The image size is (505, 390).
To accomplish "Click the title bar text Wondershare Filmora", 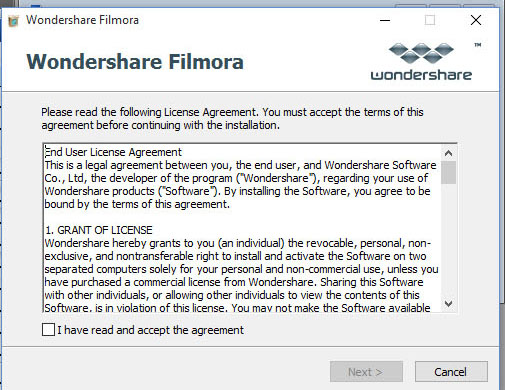I will pos(82,20).
